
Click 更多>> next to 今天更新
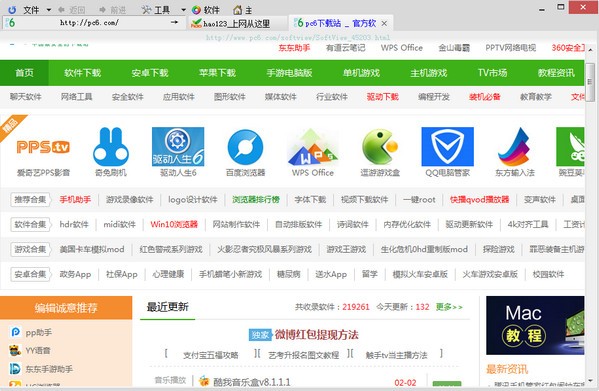pyautogui.click(x=449, y=307)
